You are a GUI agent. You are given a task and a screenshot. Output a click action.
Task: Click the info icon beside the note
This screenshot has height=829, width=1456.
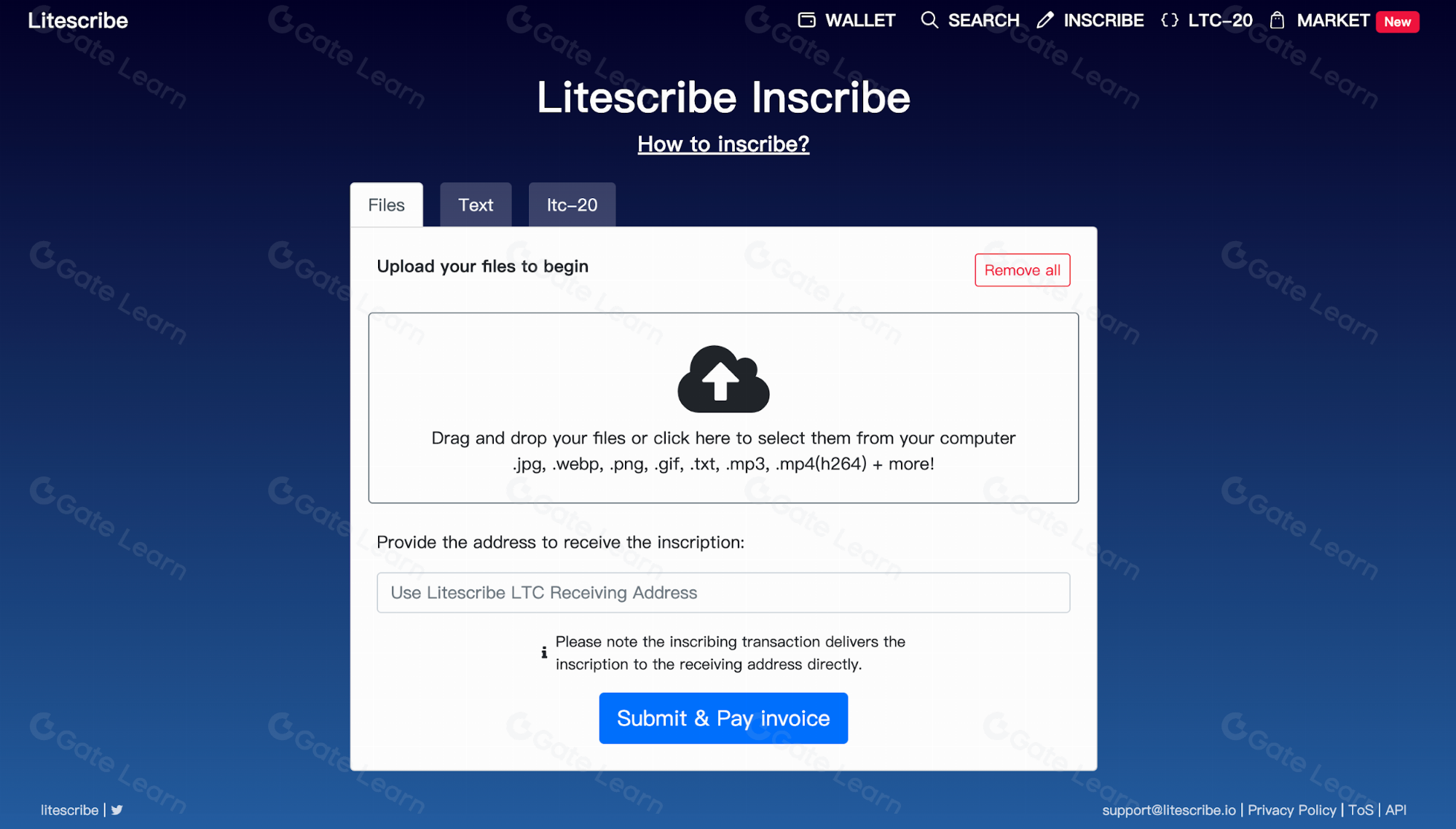pos(544,653)
